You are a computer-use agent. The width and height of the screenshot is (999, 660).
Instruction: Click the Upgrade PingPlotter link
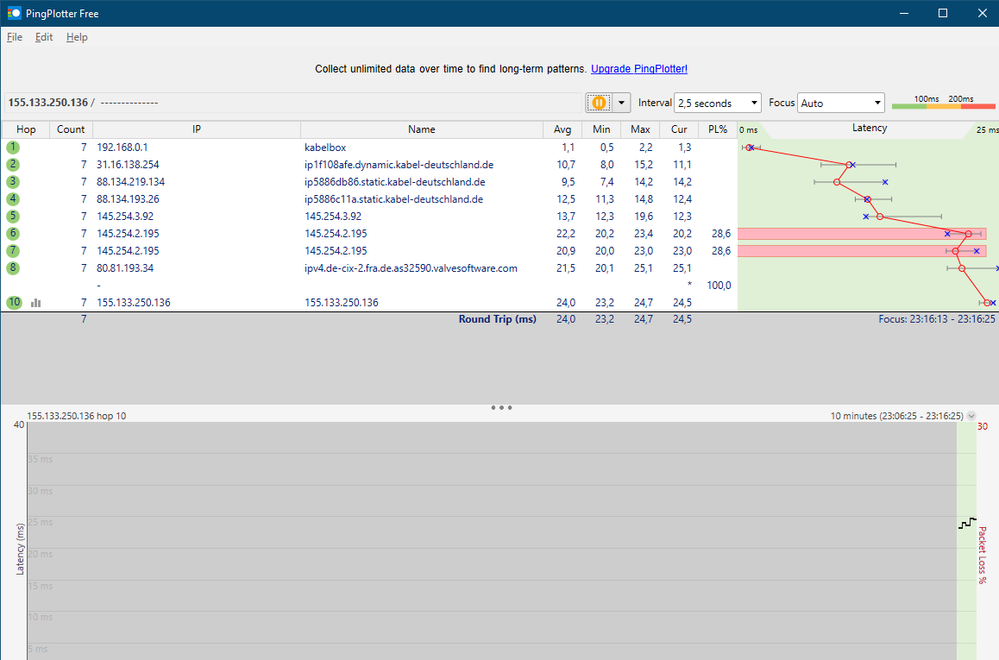coord(638,68)
